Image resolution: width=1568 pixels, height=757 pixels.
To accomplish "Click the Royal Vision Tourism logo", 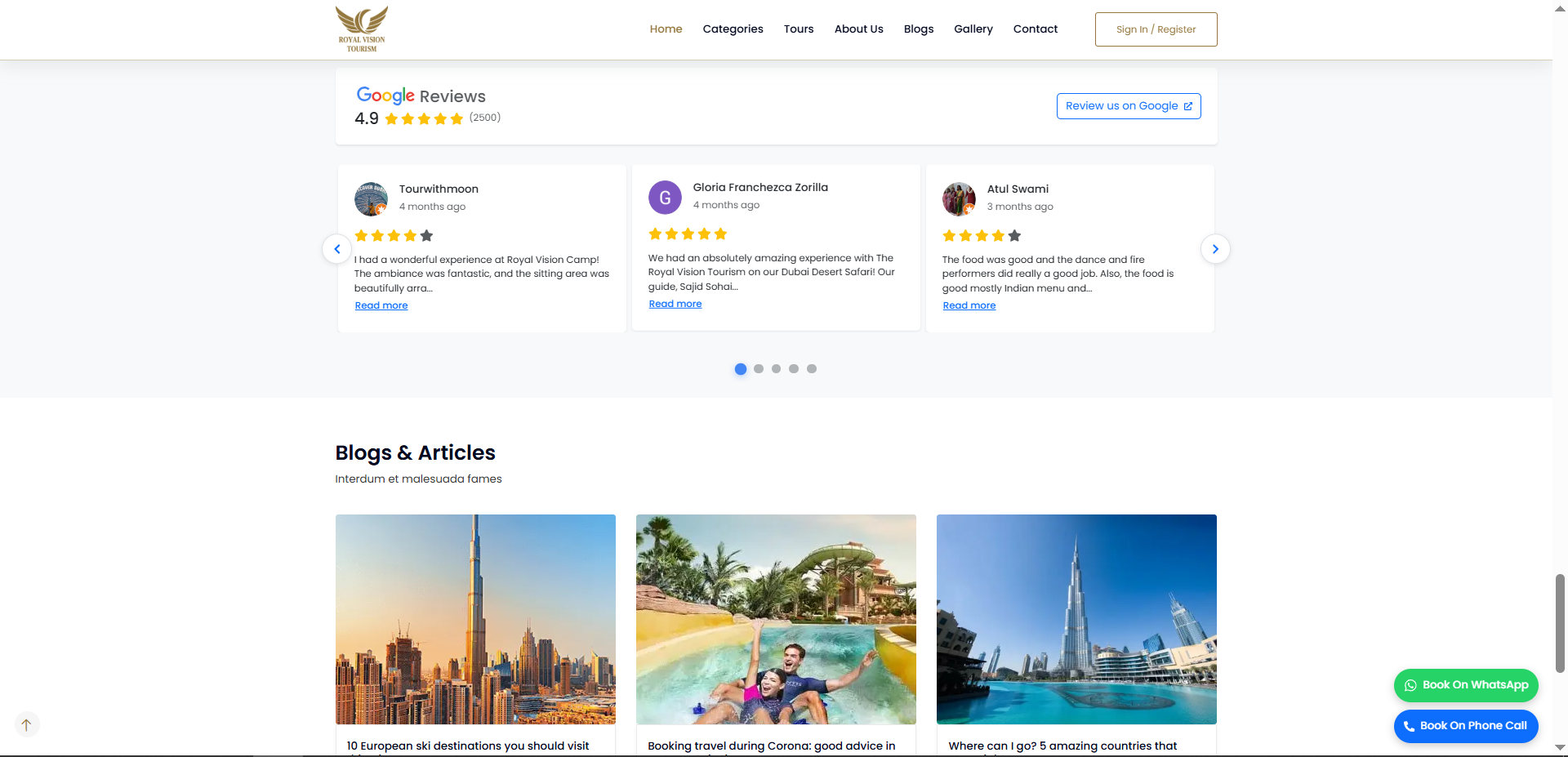I will pos(361,29).
